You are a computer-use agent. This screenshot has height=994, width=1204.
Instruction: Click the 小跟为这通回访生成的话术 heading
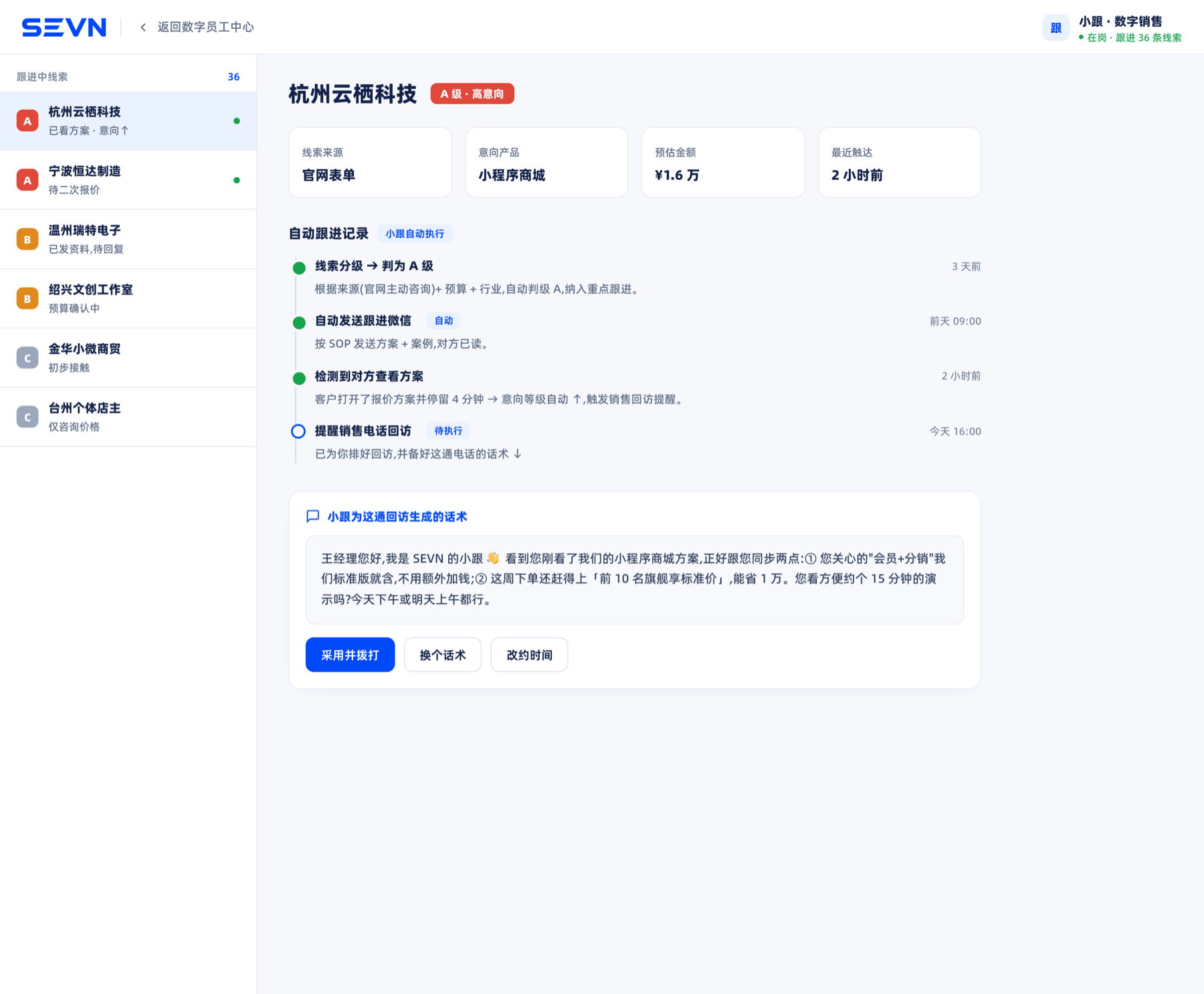[x=397, y=516]
